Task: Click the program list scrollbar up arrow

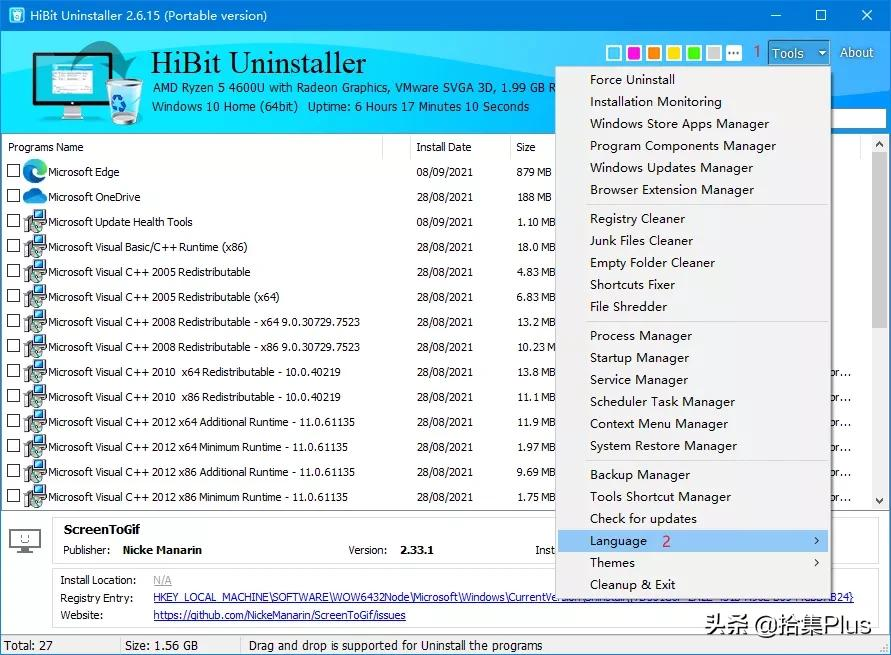Action: [x=880, y=145]
